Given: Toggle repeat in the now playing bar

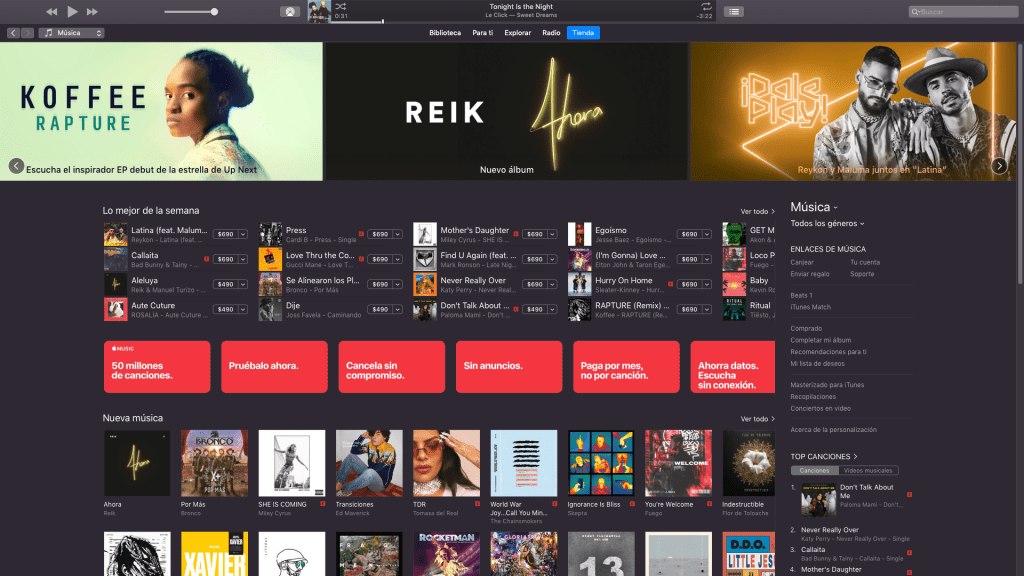Looking at the screenshot, I should coord(706,7).
